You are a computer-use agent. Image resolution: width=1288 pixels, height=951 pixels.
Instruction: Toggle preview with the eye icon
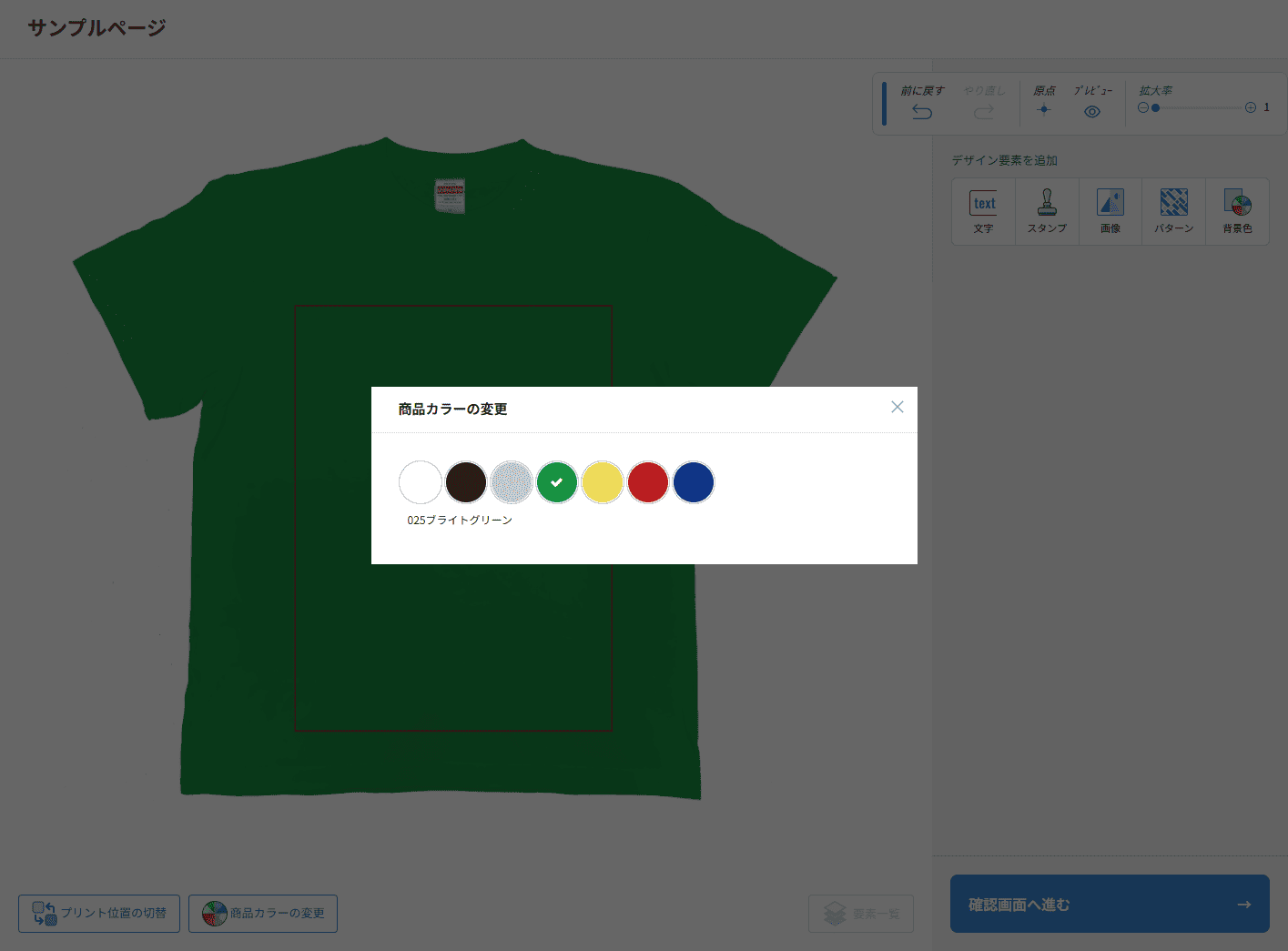click(x=1092, y=112)
